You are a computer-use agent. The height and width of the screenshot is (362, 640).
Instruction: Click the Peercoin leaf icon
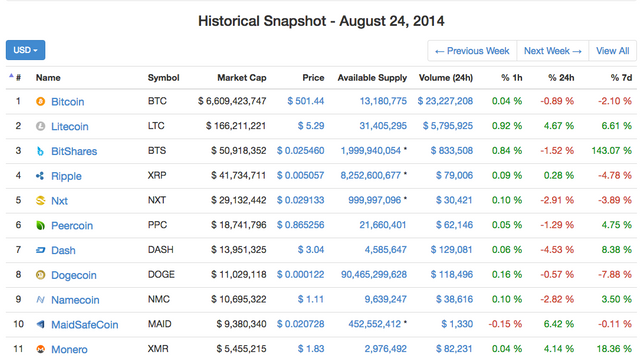coord(40,225)
